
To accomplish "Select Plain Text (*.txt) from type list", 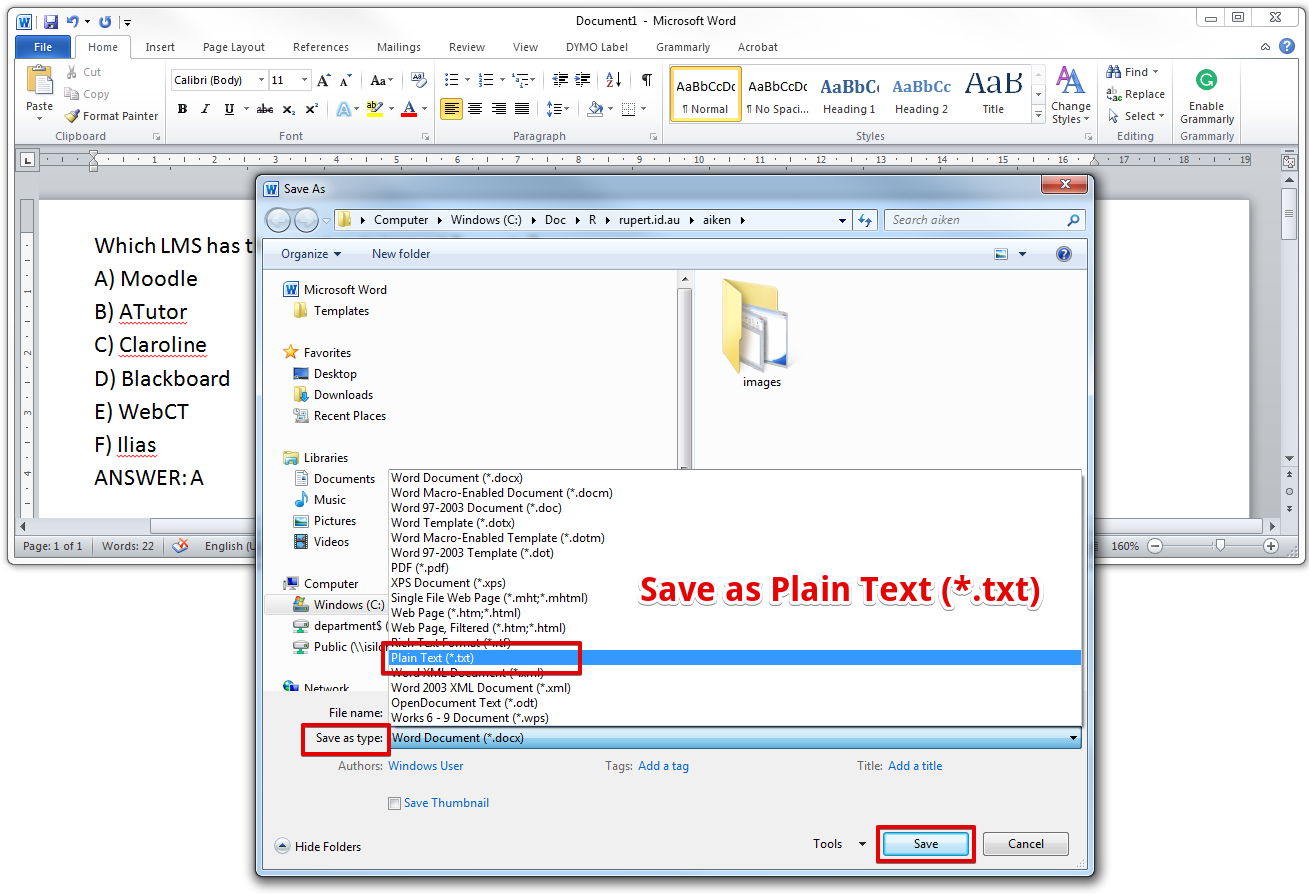I will (x=433, y=658).
